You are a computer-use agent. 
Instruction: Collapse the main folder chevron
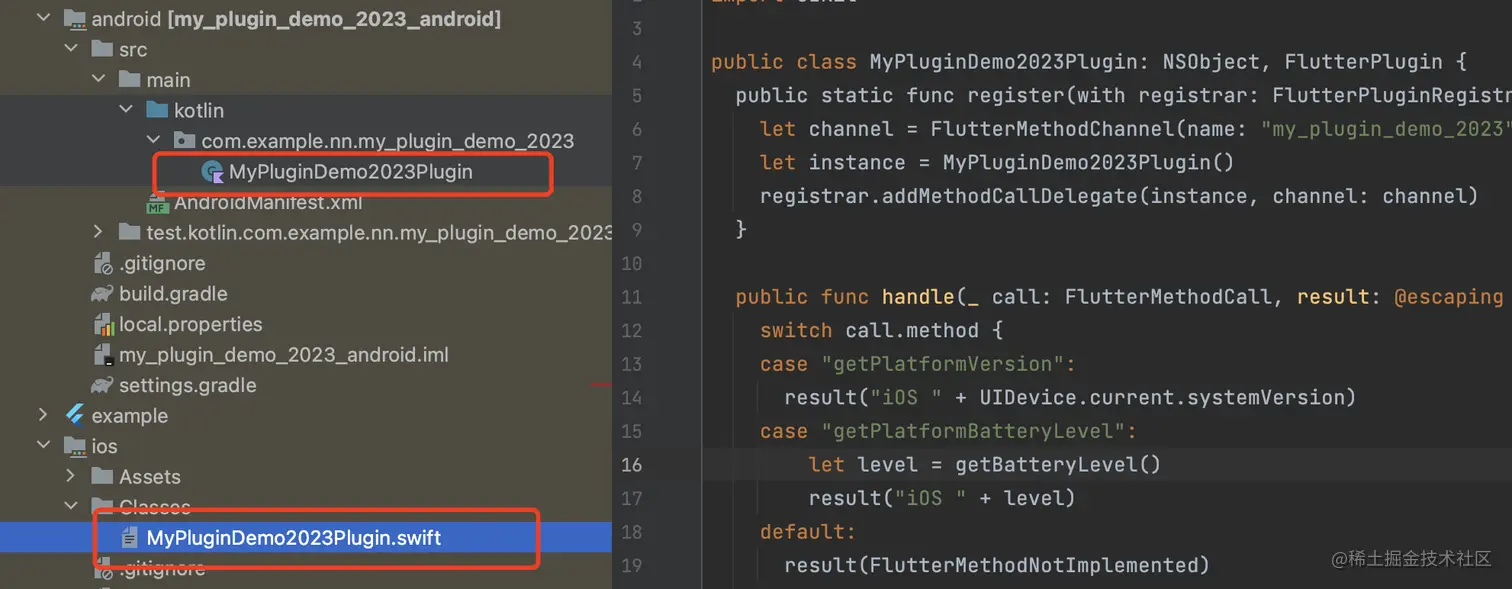(98, 79)
